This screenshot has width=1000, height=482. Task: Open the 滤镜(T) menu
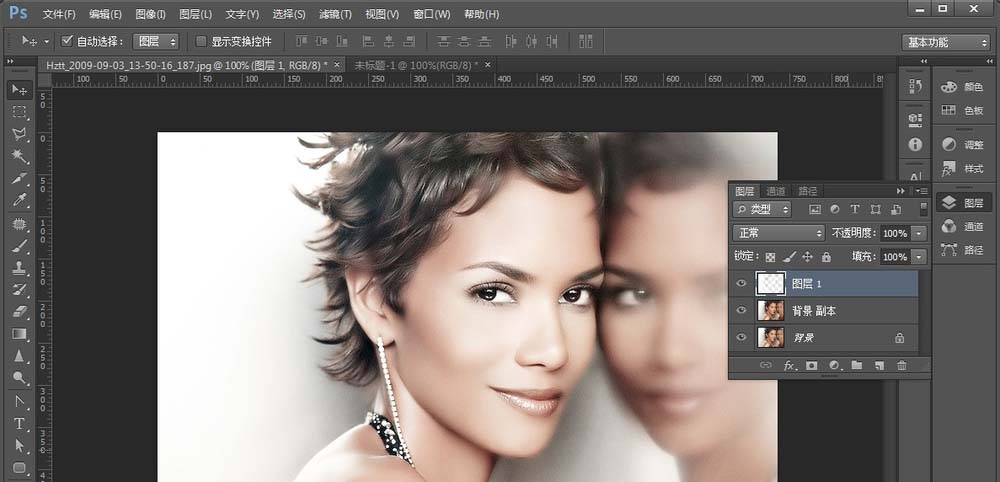tap(335, 14)
